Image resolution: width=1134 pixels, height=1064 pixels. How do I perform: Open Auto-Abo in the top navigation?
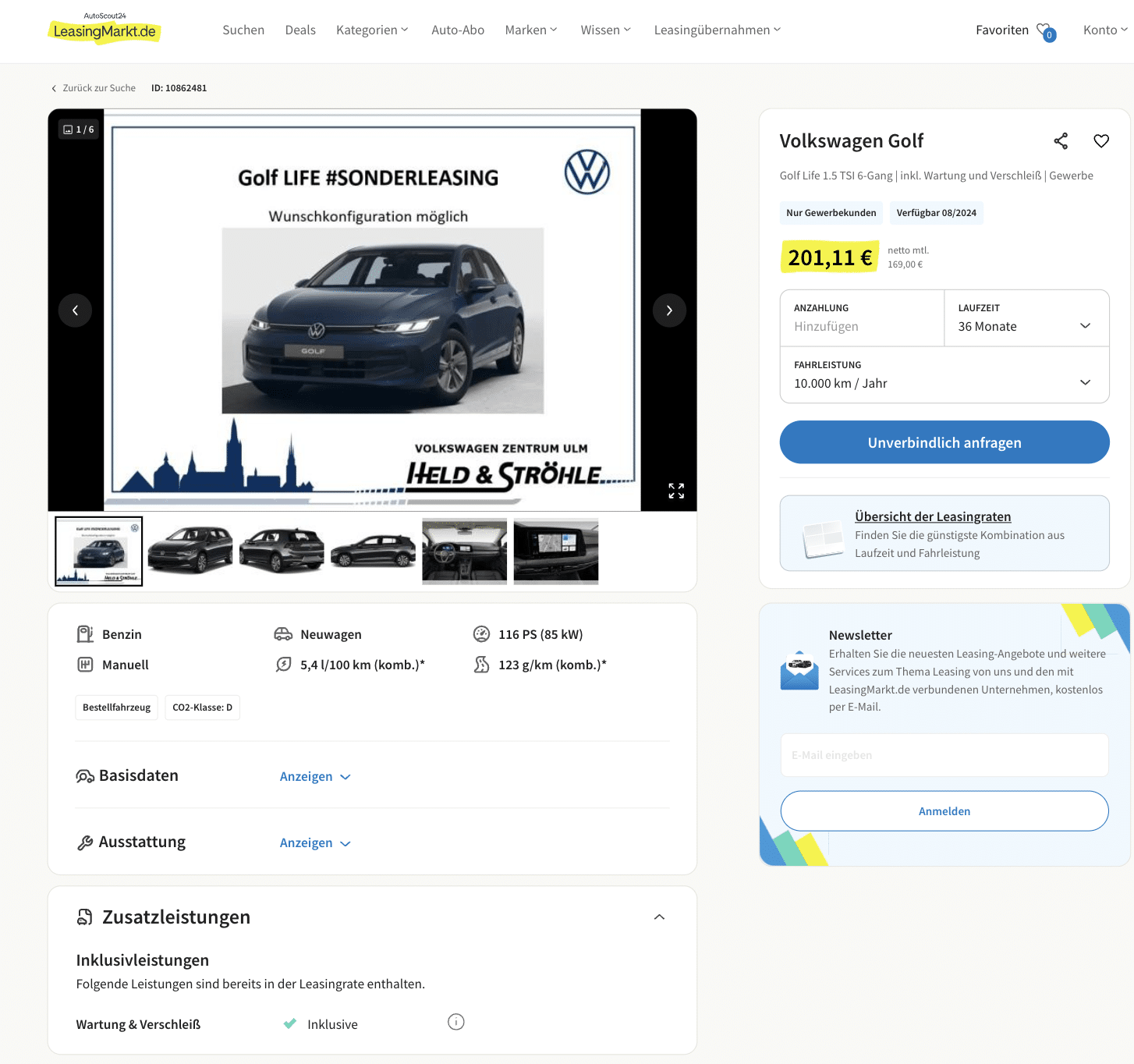coord(458,30)
